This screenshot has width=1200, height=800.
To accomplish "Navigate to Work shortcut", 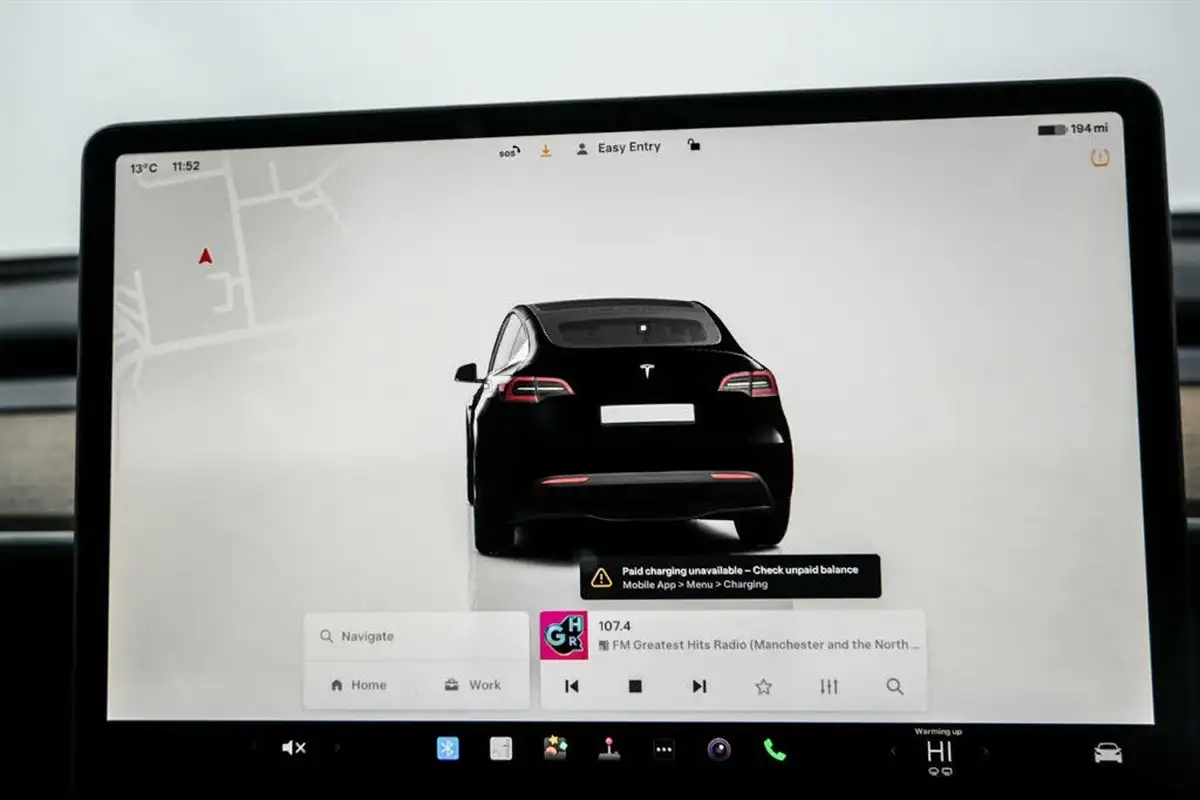I will (x=473, y=685).
